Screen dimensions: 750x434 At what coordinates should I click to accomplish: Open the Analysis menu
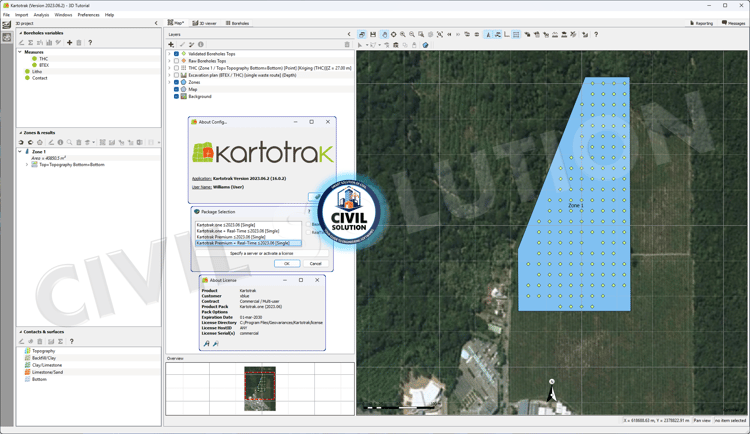(41, 15)
